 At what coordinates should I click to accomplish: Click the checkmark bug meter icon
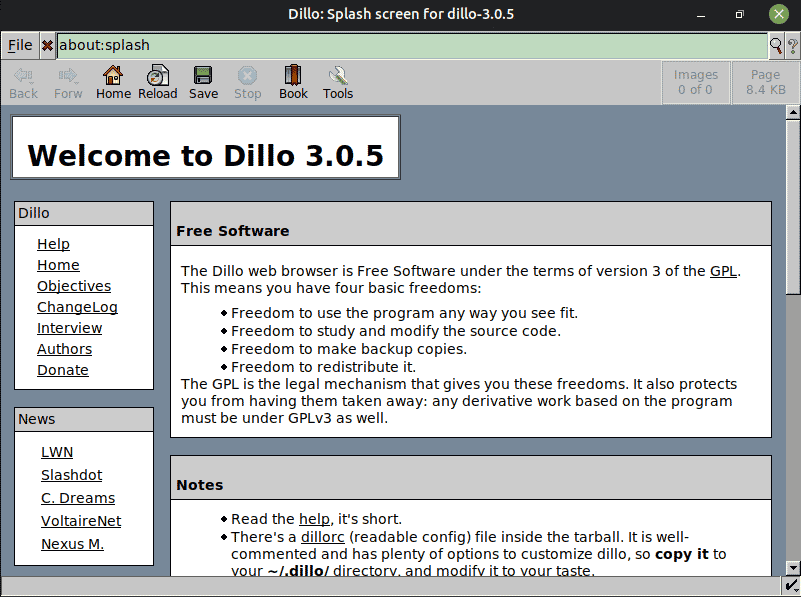click(x=791, y=586)
